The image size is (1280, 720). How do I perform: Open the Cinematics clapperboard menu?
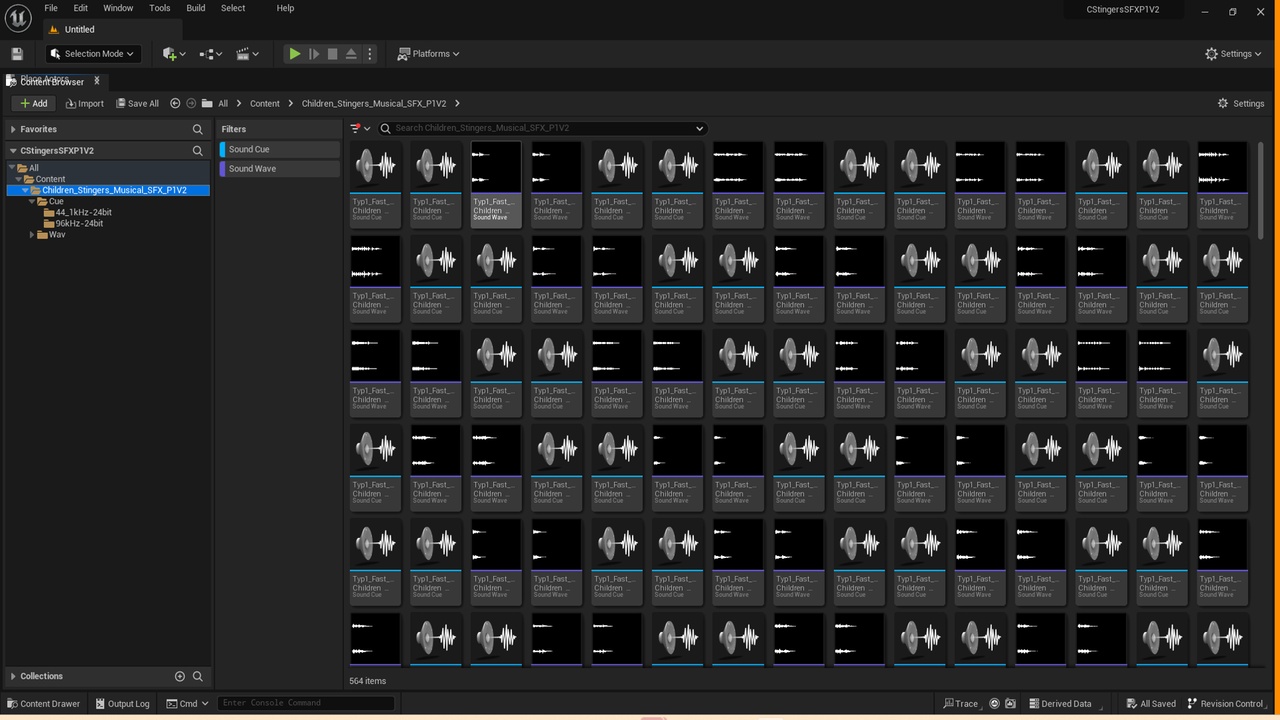[247, 54]
